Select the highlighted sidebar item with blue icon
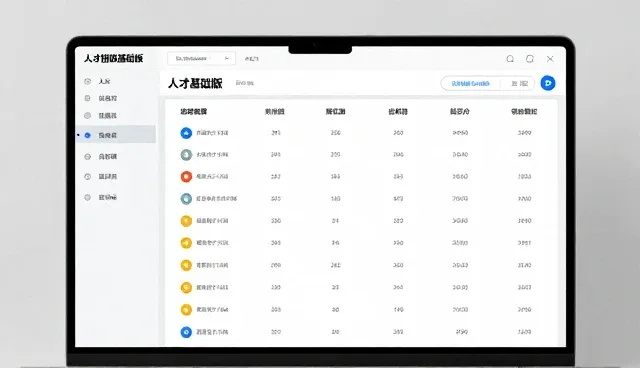The image size is (640, 368). [116, 135]
